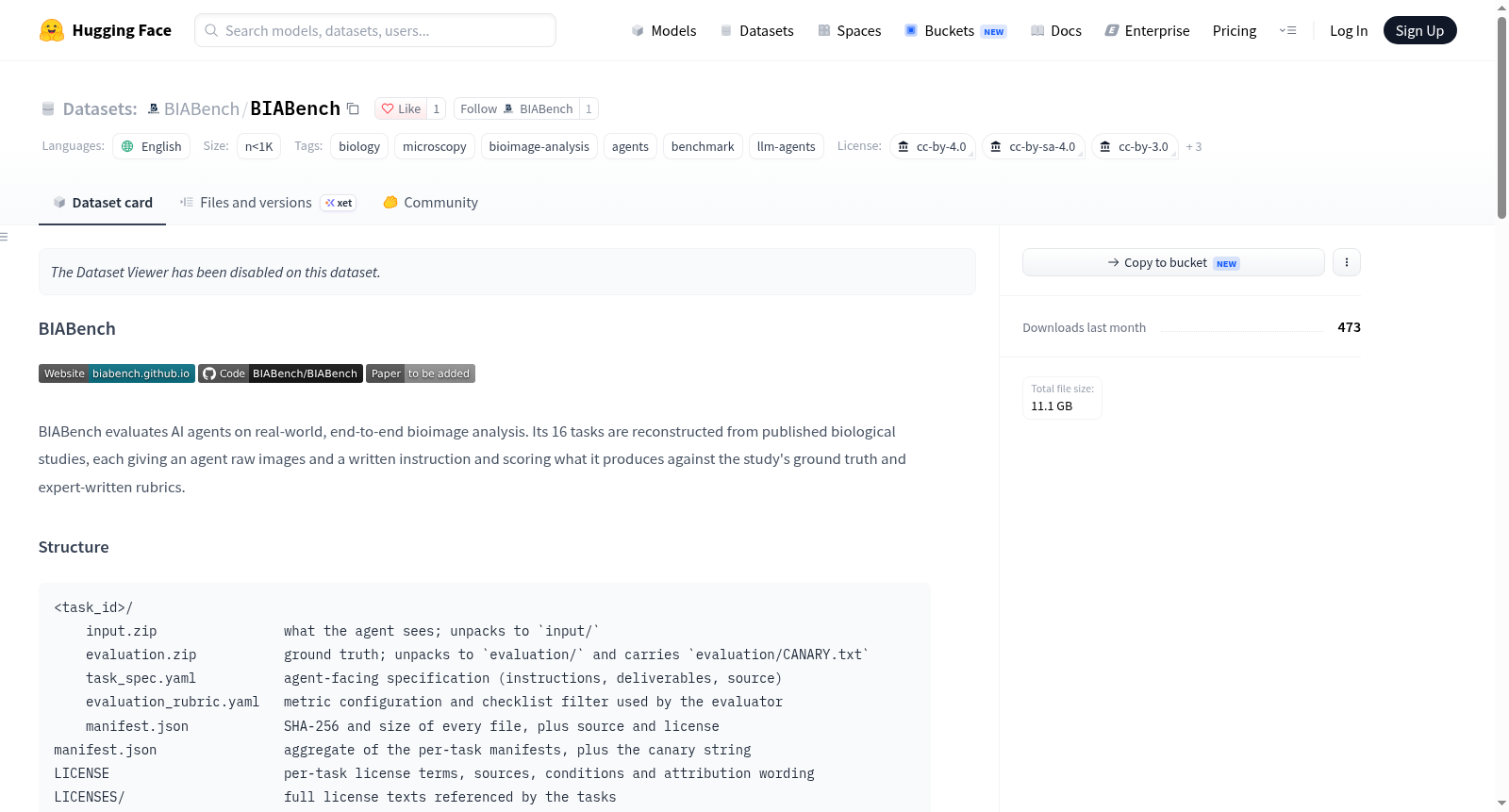The image size is (1509, 812).
Task: Open the three-dot options menu beside Copy to bucket
Action: tap(1347, 262)
